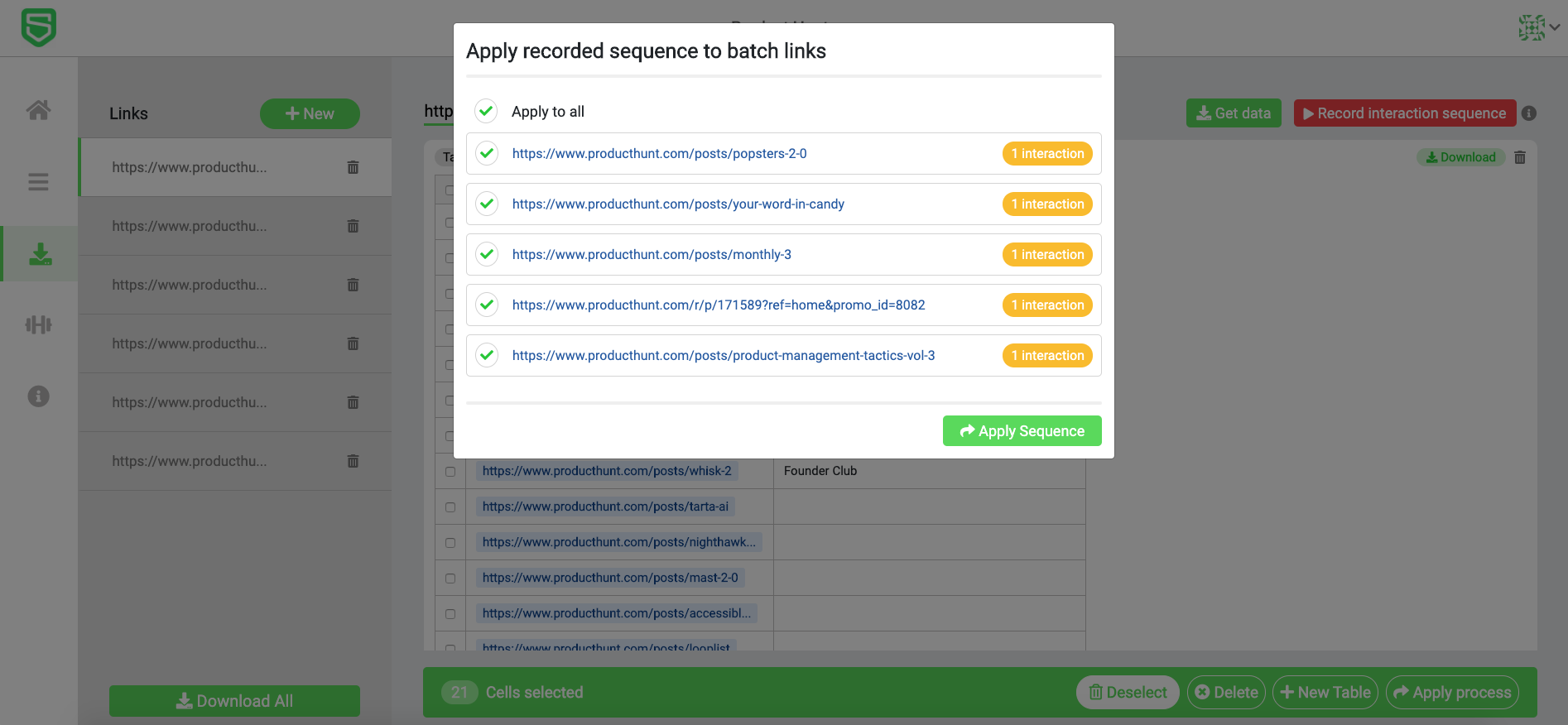
Task: Click the + New button in the Links panel
Action: tap(310, 114)
